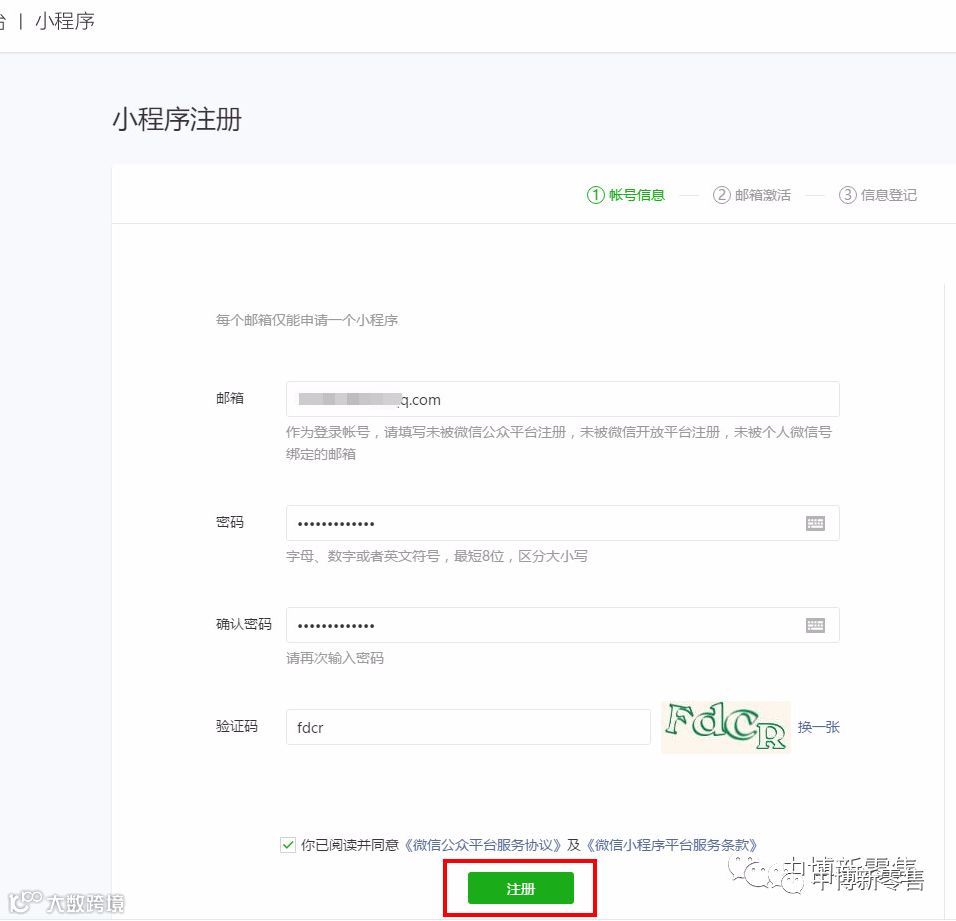The width and height of the screenshot is (956, 921).
Task: Open 微信公众平台服务协议 link
Action: (x=482, y=845)
